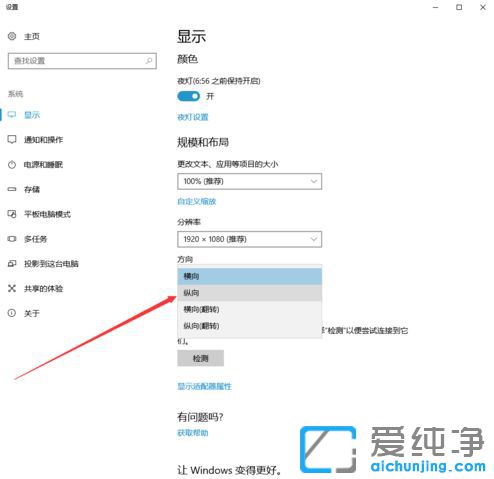Click the monitor icon beside 显示
Viewport: 494px width, 479px height.
(x=12, y=115)
